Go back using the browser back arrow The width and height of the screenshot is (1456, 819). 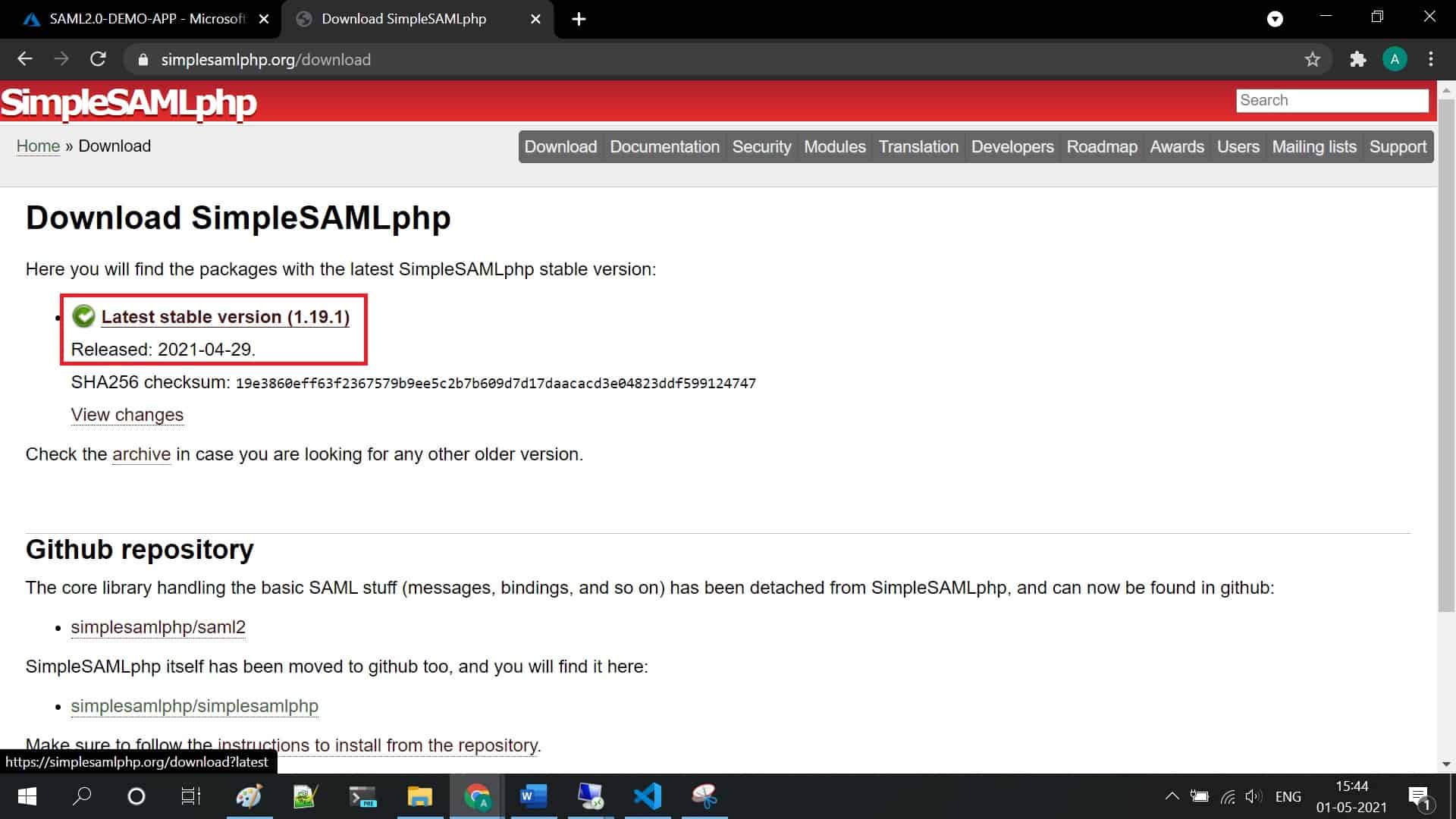point(25,59)
